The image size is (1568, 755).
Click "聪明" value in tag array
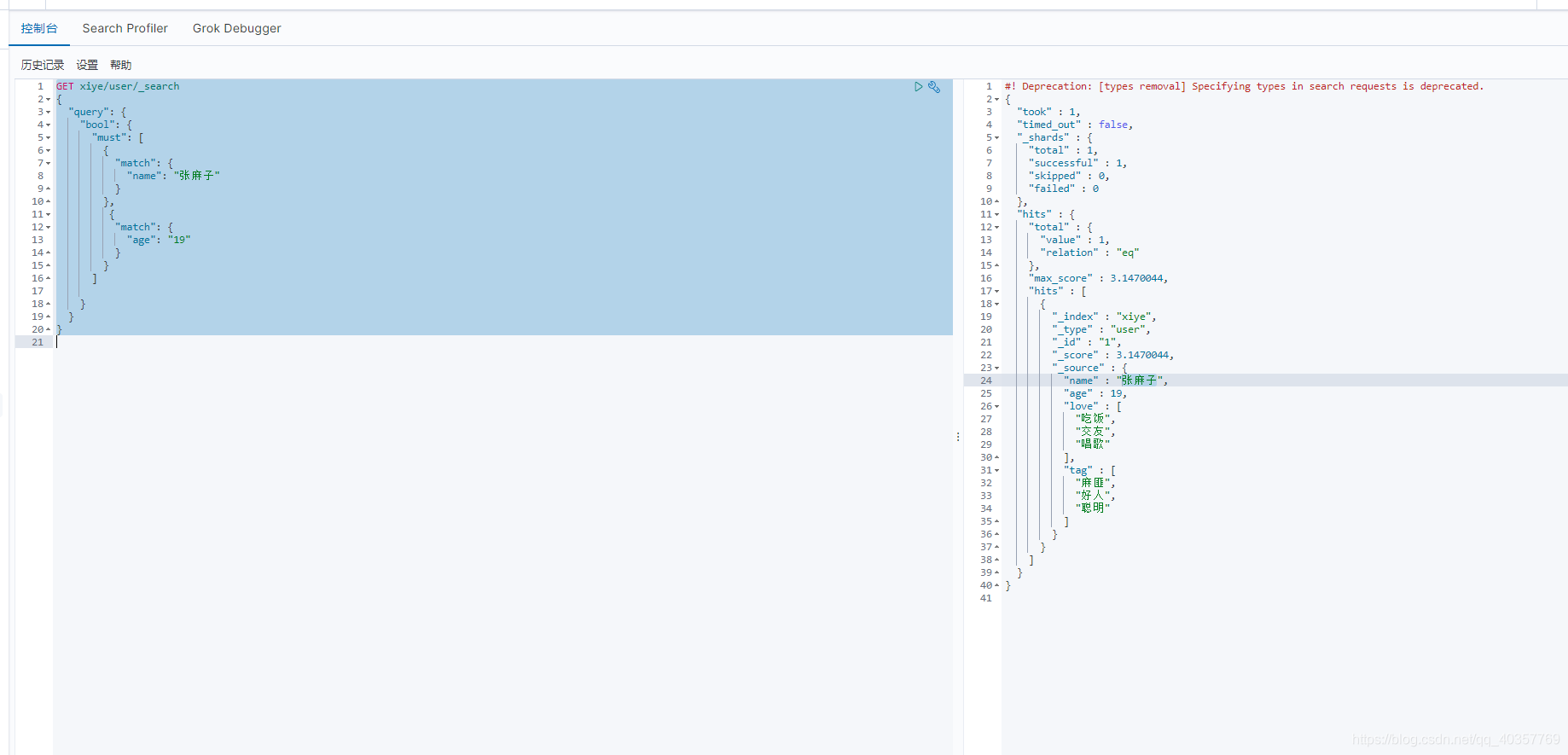[1093, 508]
